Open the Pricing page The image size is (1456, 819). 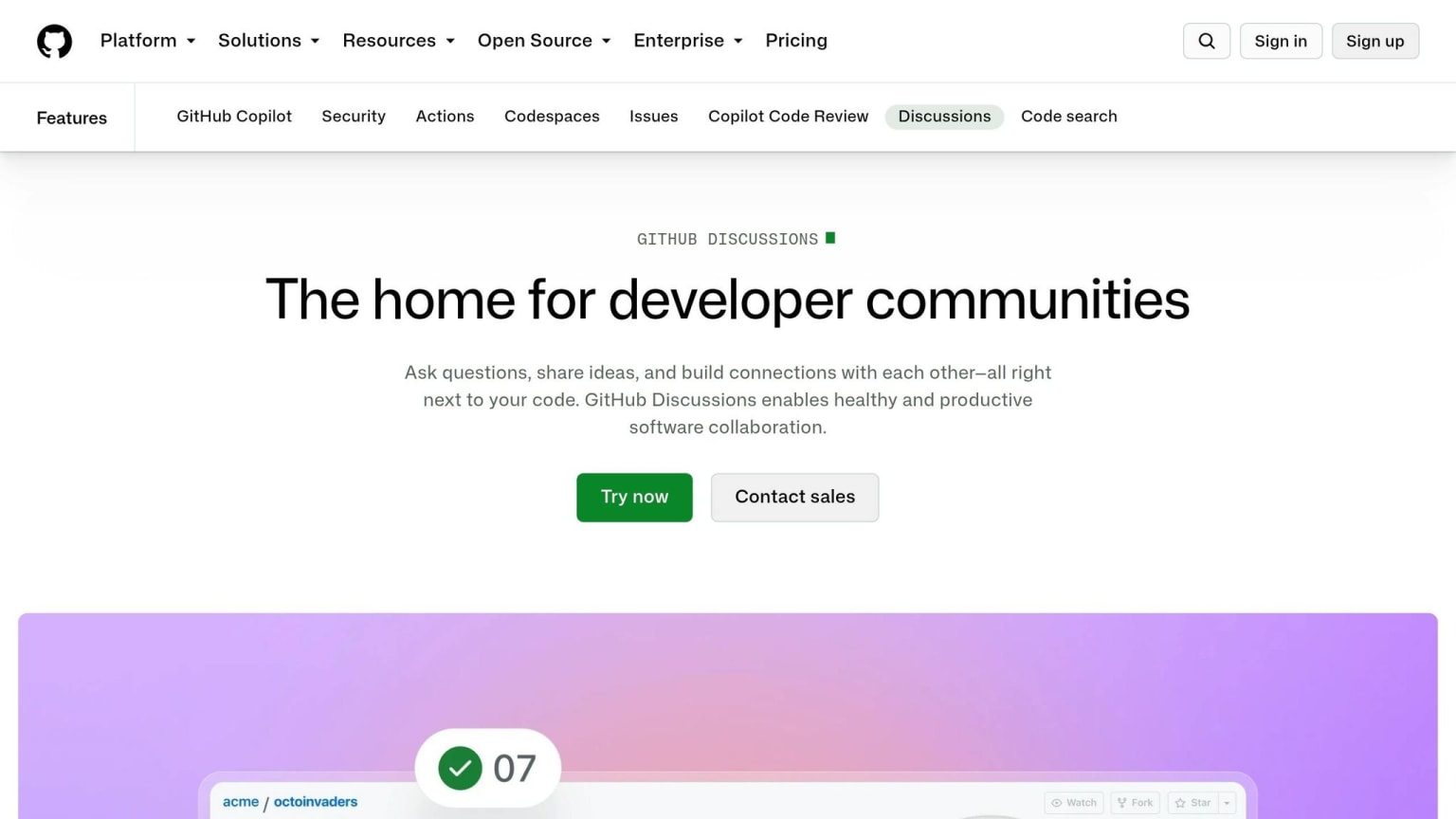[796, 41]
